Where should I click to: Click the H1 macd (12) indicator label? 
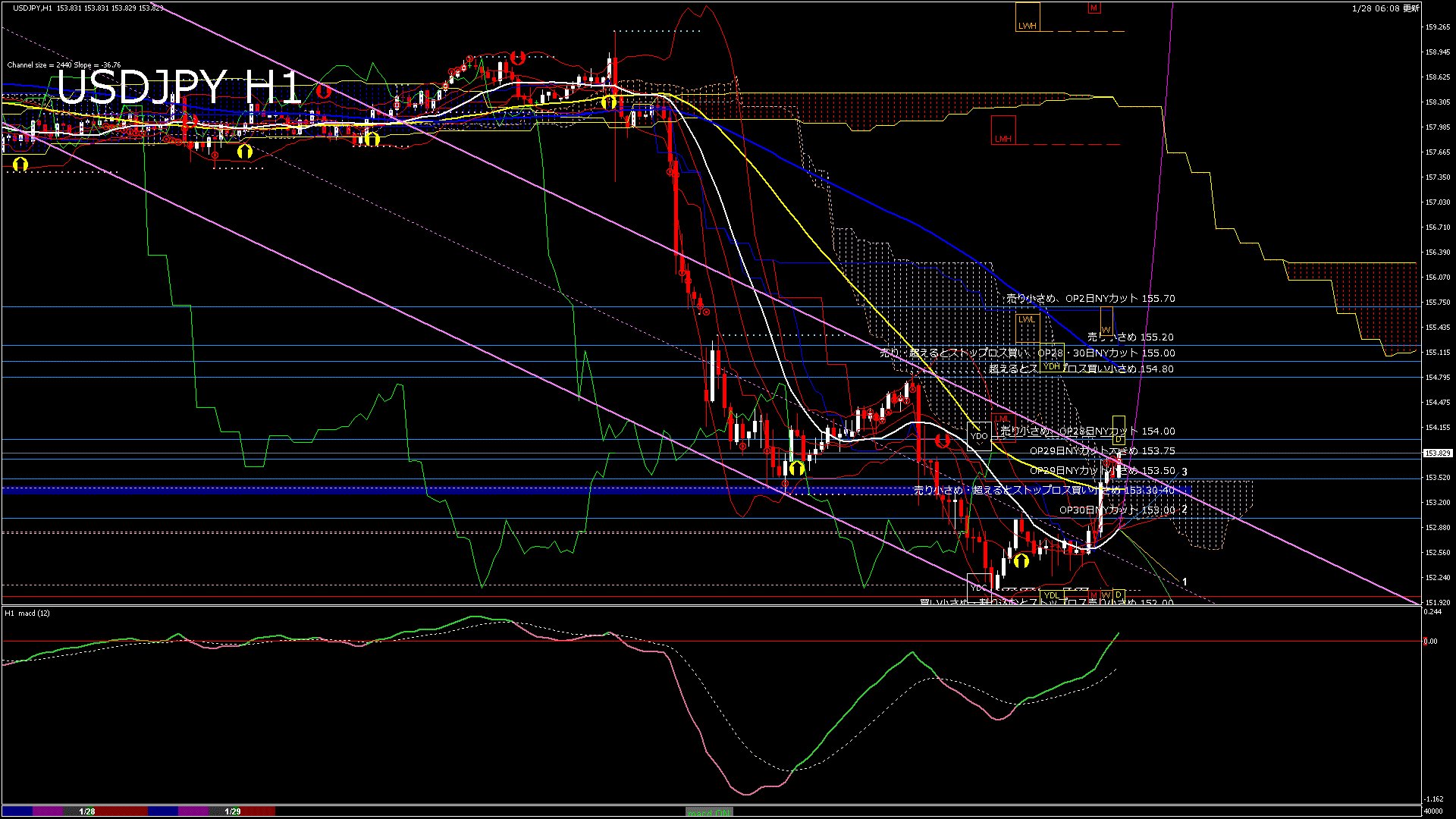click(27, 613)
